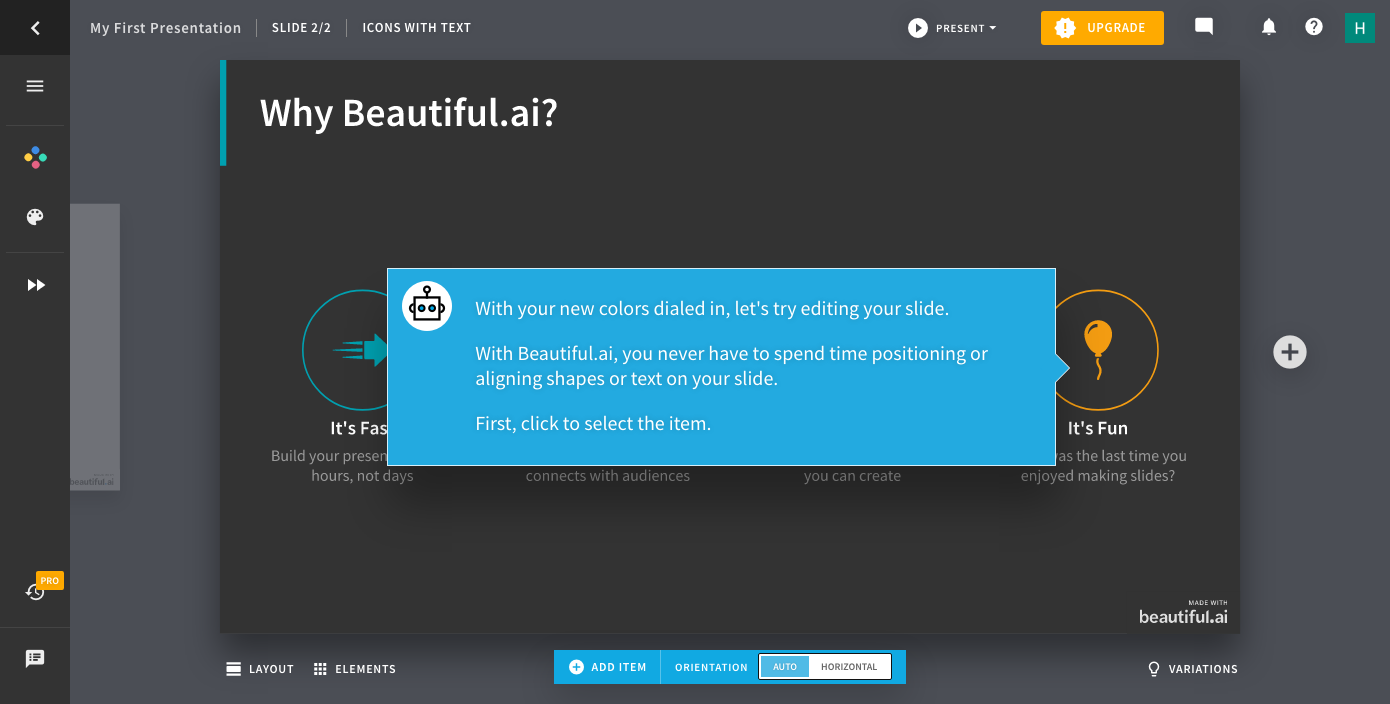Click the play icon next to Present

[x=918, y=28]
